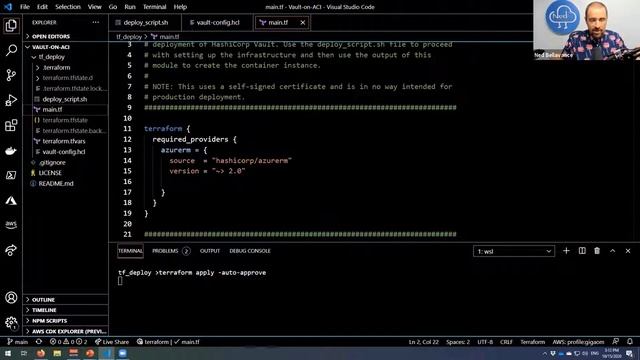Open the Go menu
This screenshot has width=640, height=360.
113,7
